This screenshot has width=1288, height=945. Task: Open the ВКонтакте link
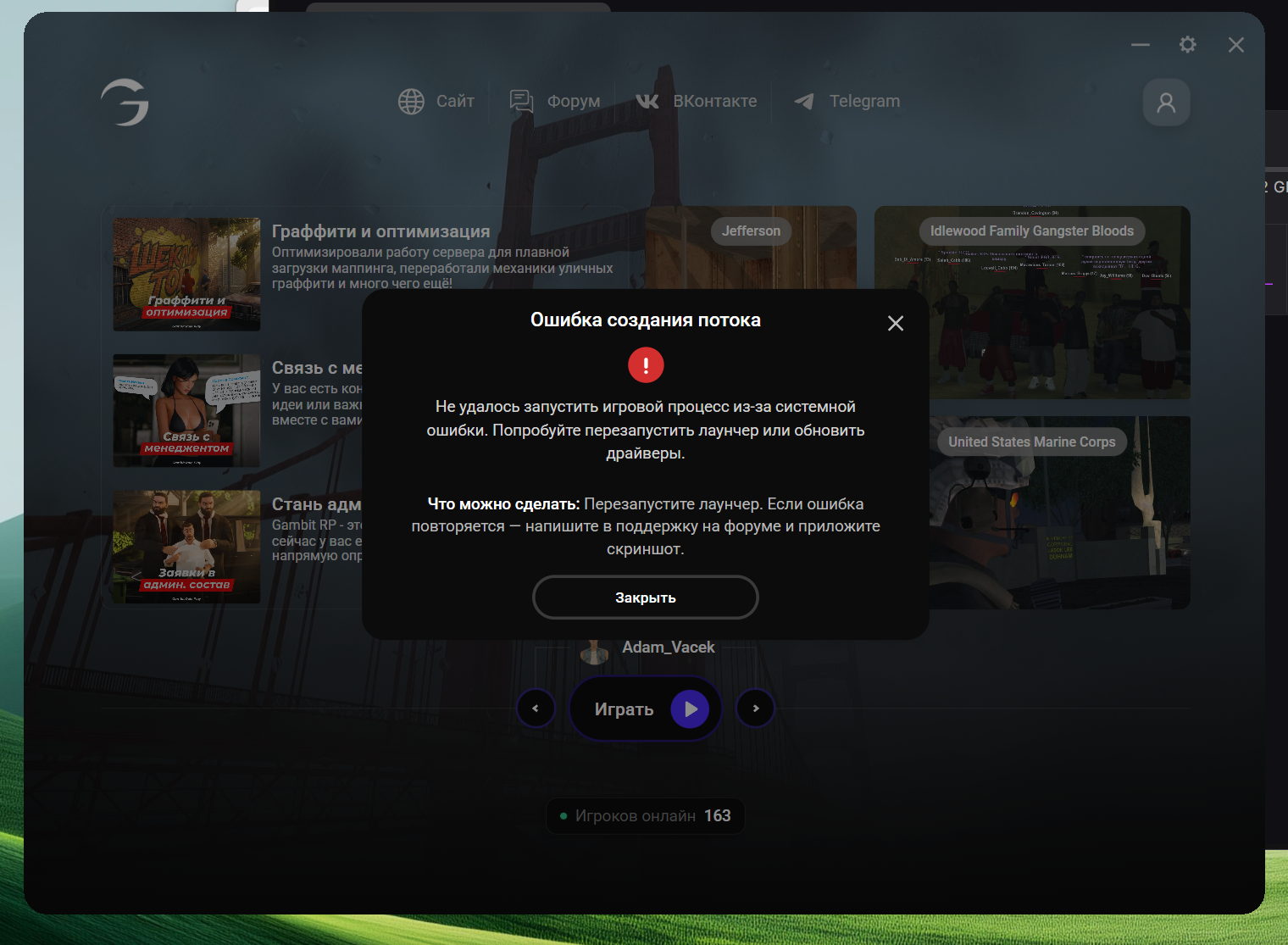click(715, 102)
